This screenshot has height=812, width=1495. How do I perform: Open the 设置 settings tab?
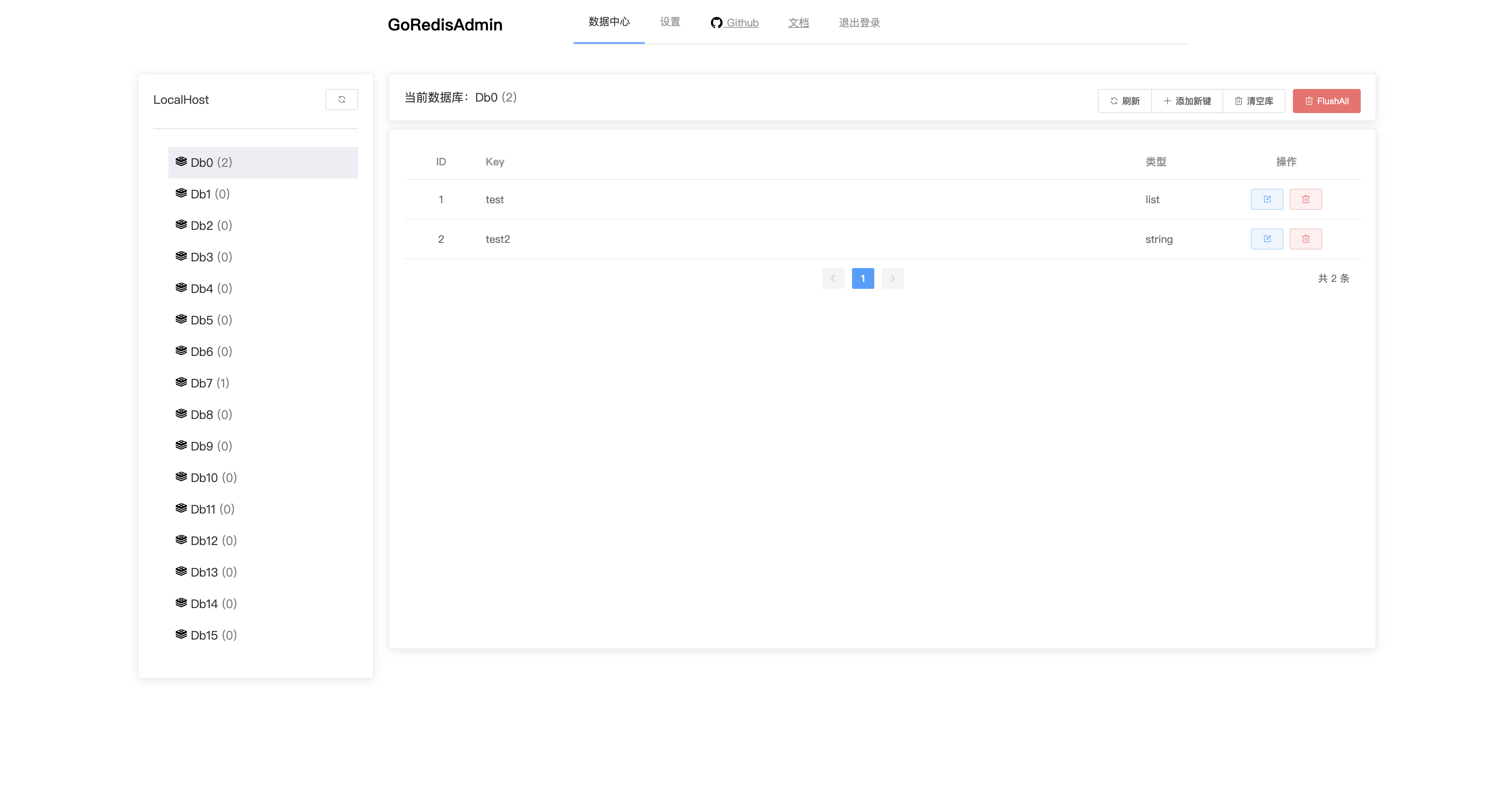coord(670,22)
